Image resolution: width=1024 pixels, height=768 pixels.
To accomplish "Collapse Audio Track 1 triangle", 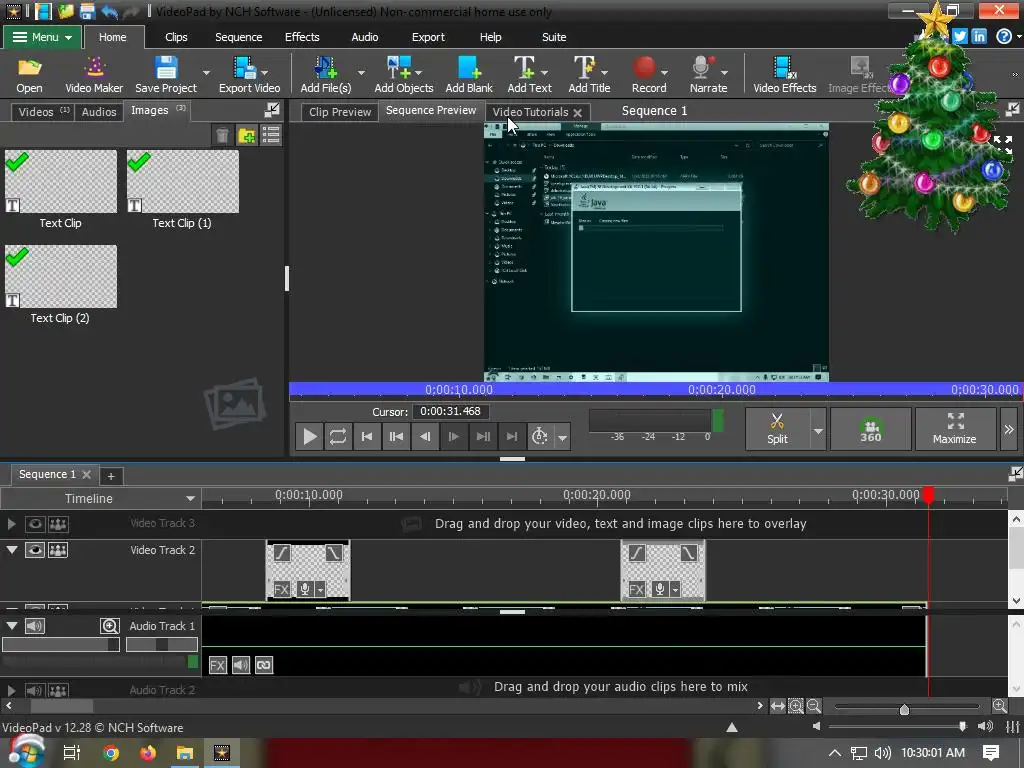I will 12,626.
